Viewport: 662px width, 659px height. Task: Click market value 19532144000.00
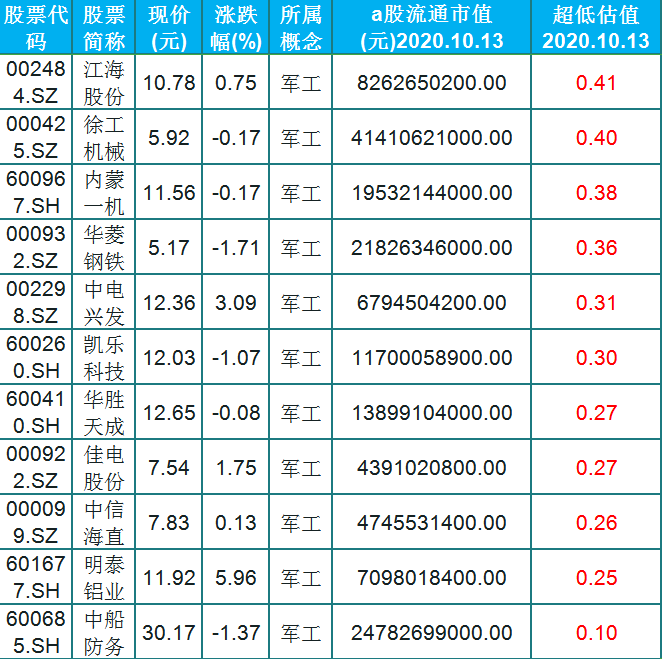click(x=431, y=193)
